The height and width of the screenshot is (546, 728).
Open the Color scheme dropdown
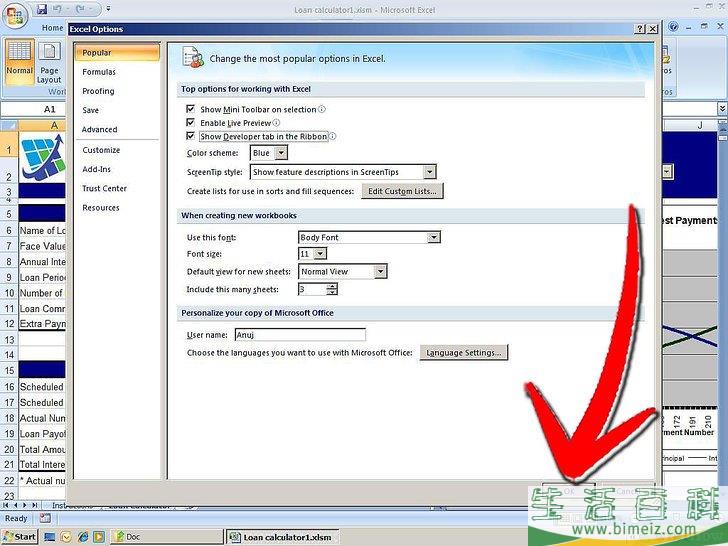tap(281, 153)
